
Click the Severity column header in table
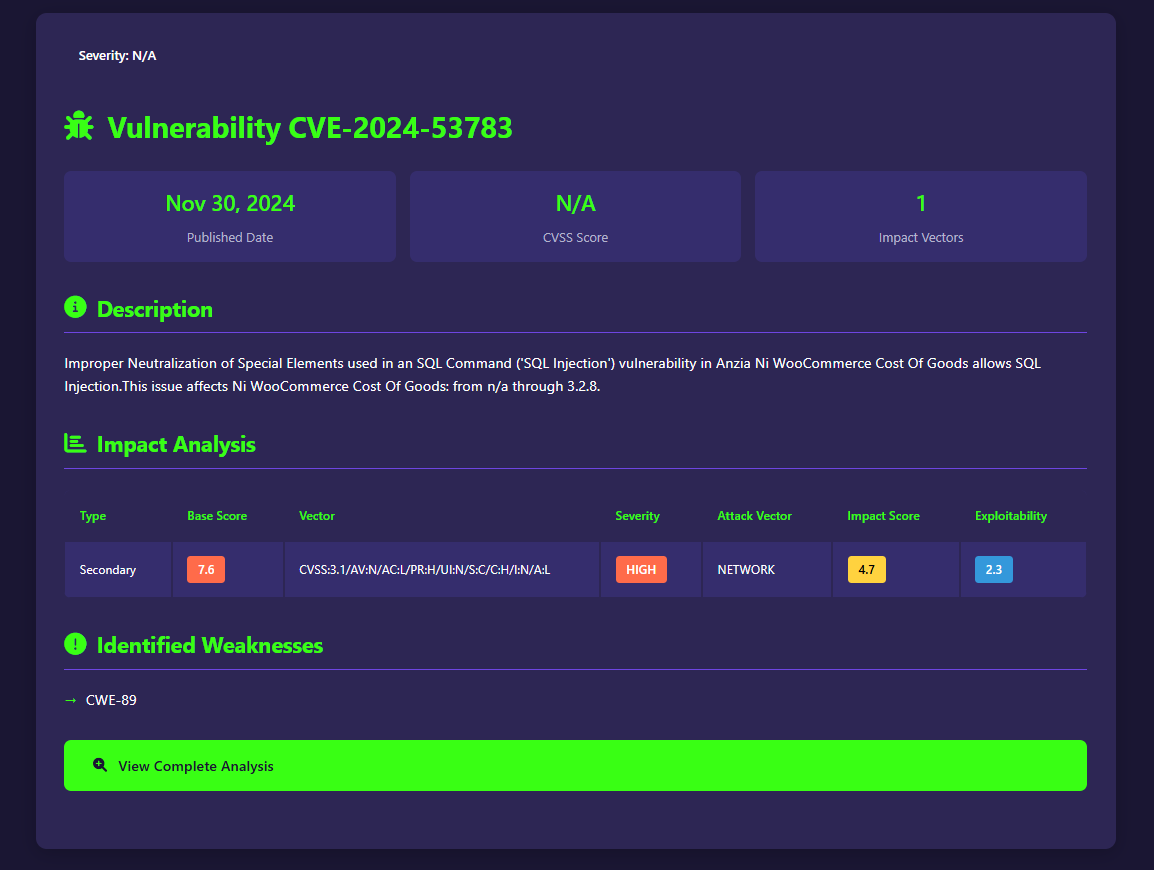(x=637, y=516)
